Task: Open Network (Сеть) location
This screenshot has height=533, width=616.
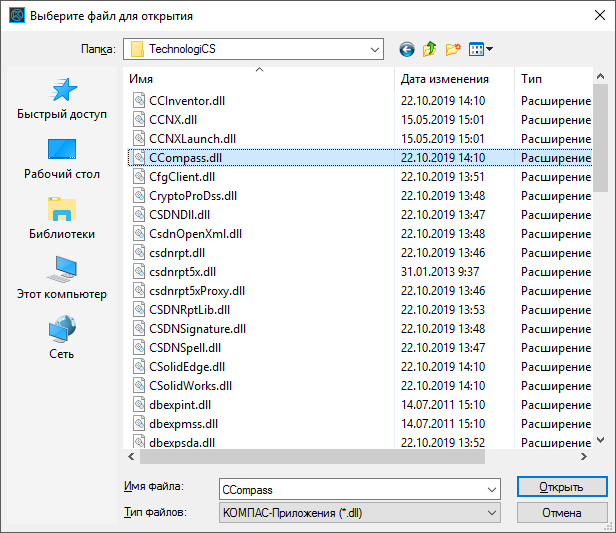Action: click(62, 337)
